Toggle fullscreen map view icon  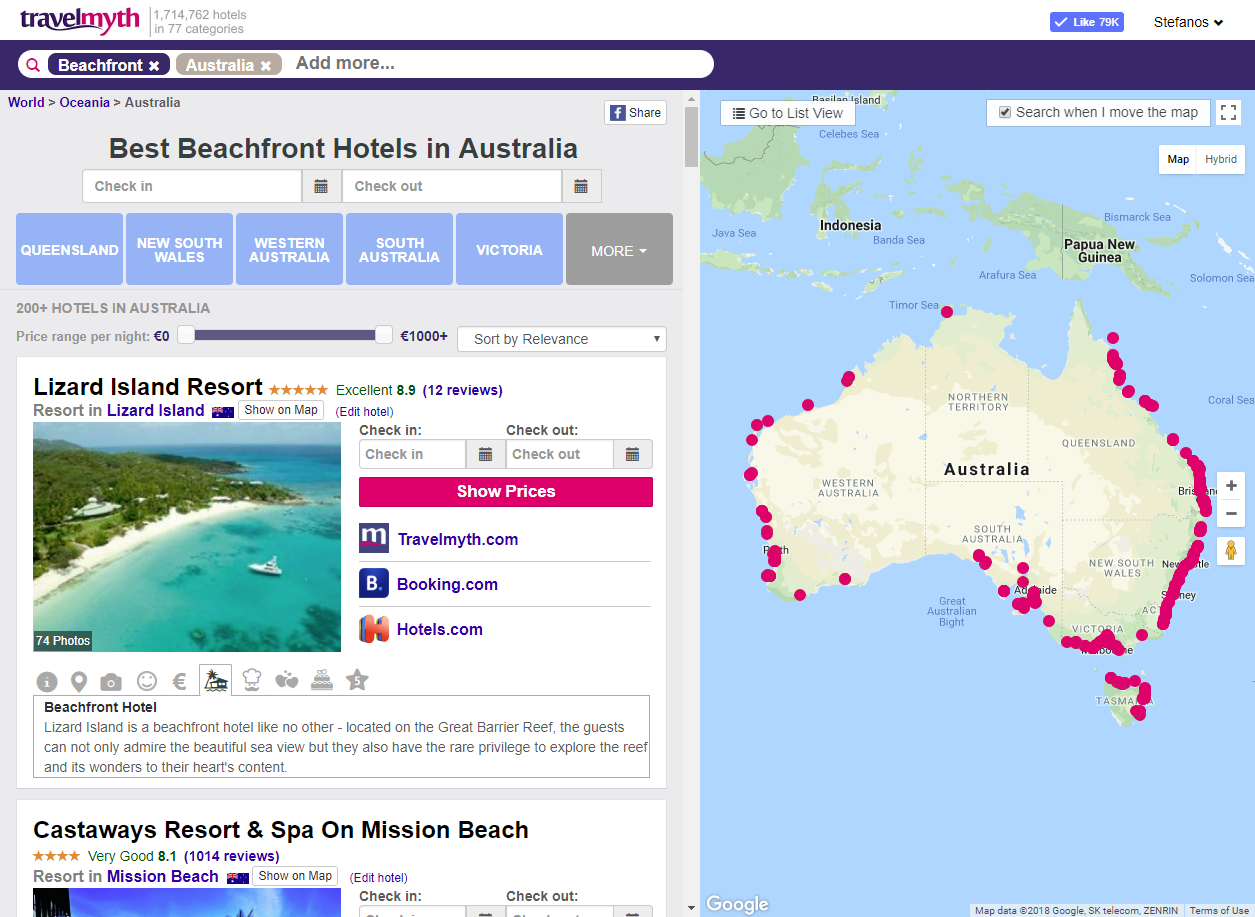tap(1228, 113)
